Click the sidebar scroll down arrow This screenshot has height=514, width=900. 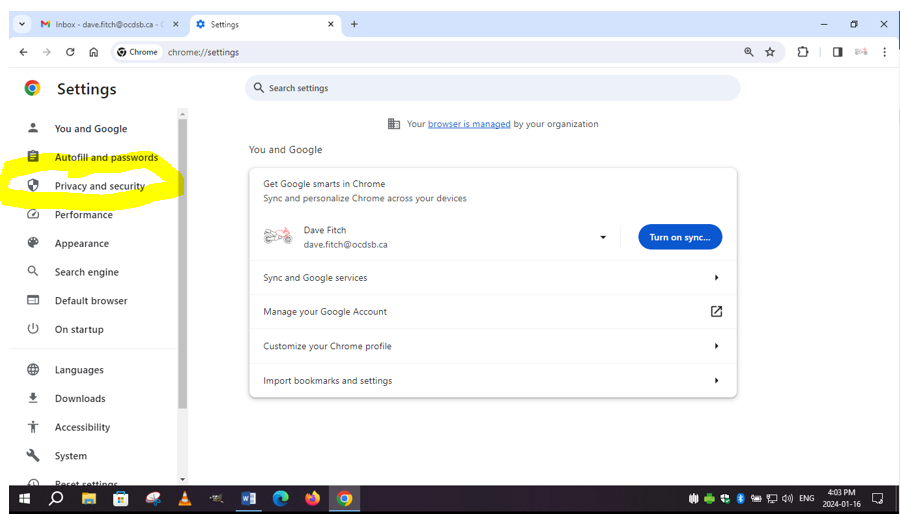point(183,479)
